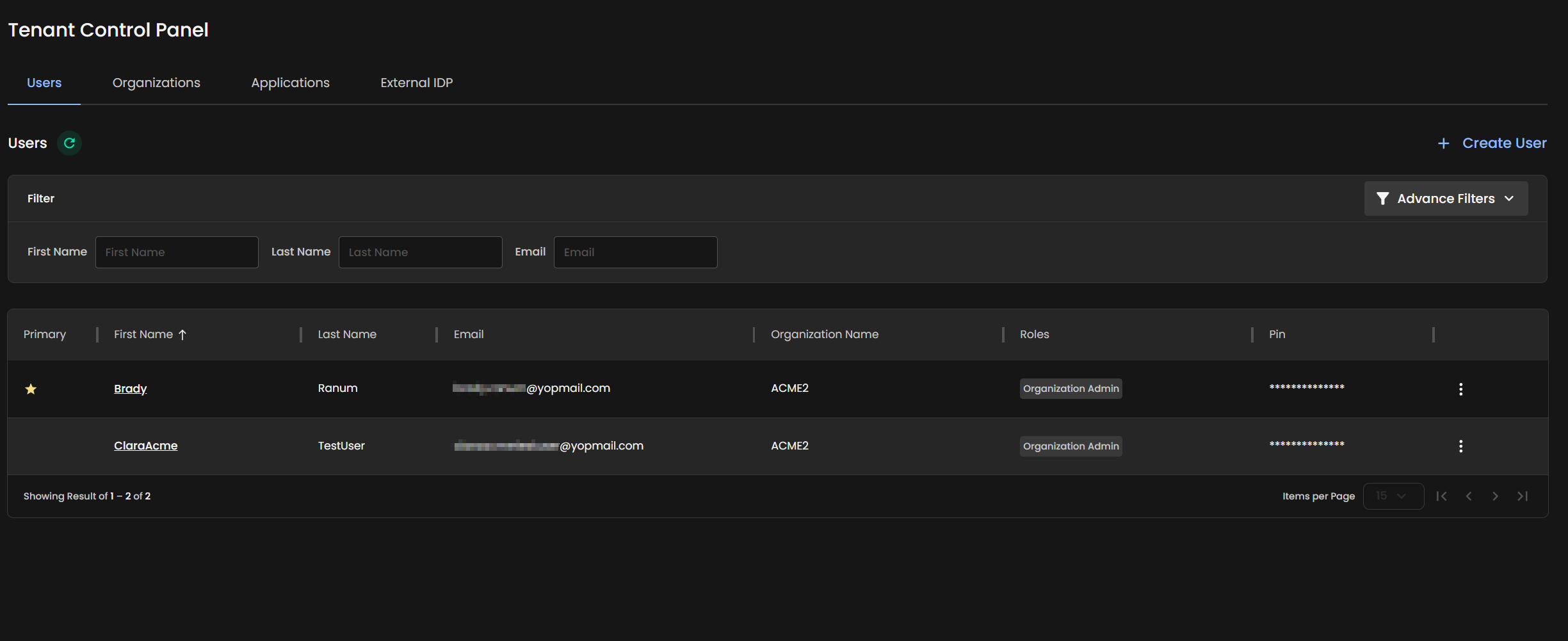Click the First Name filter field

[177, 252]
